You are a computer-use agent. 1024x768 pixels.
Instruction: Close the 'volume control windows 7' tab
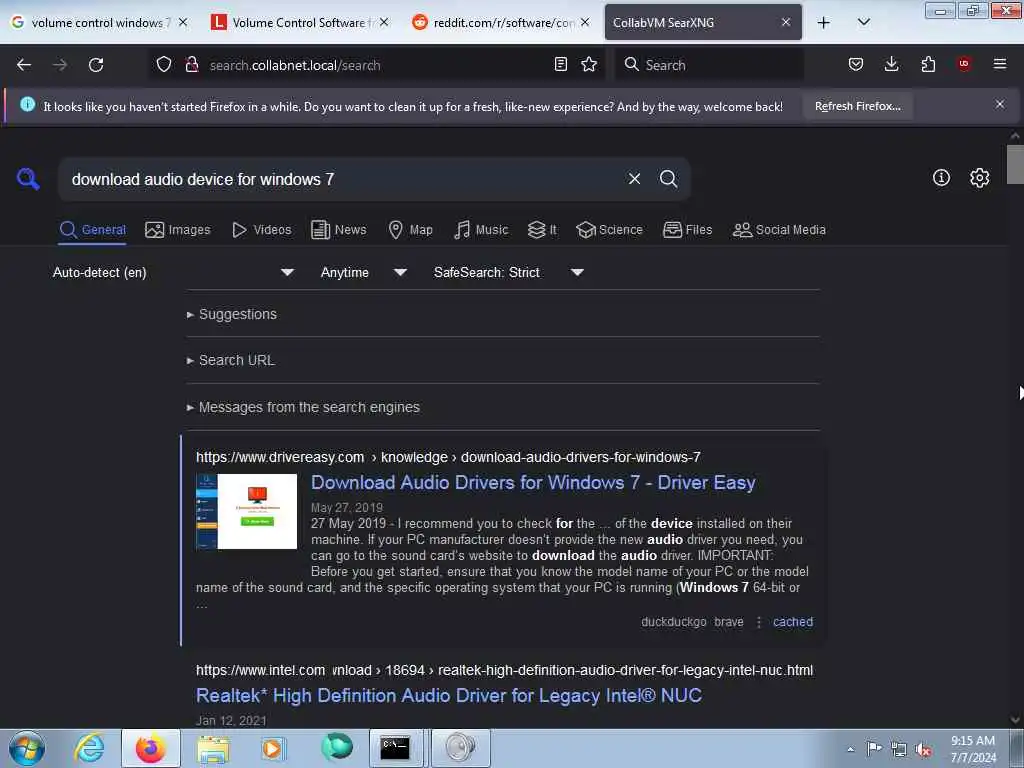pos(183,22)
